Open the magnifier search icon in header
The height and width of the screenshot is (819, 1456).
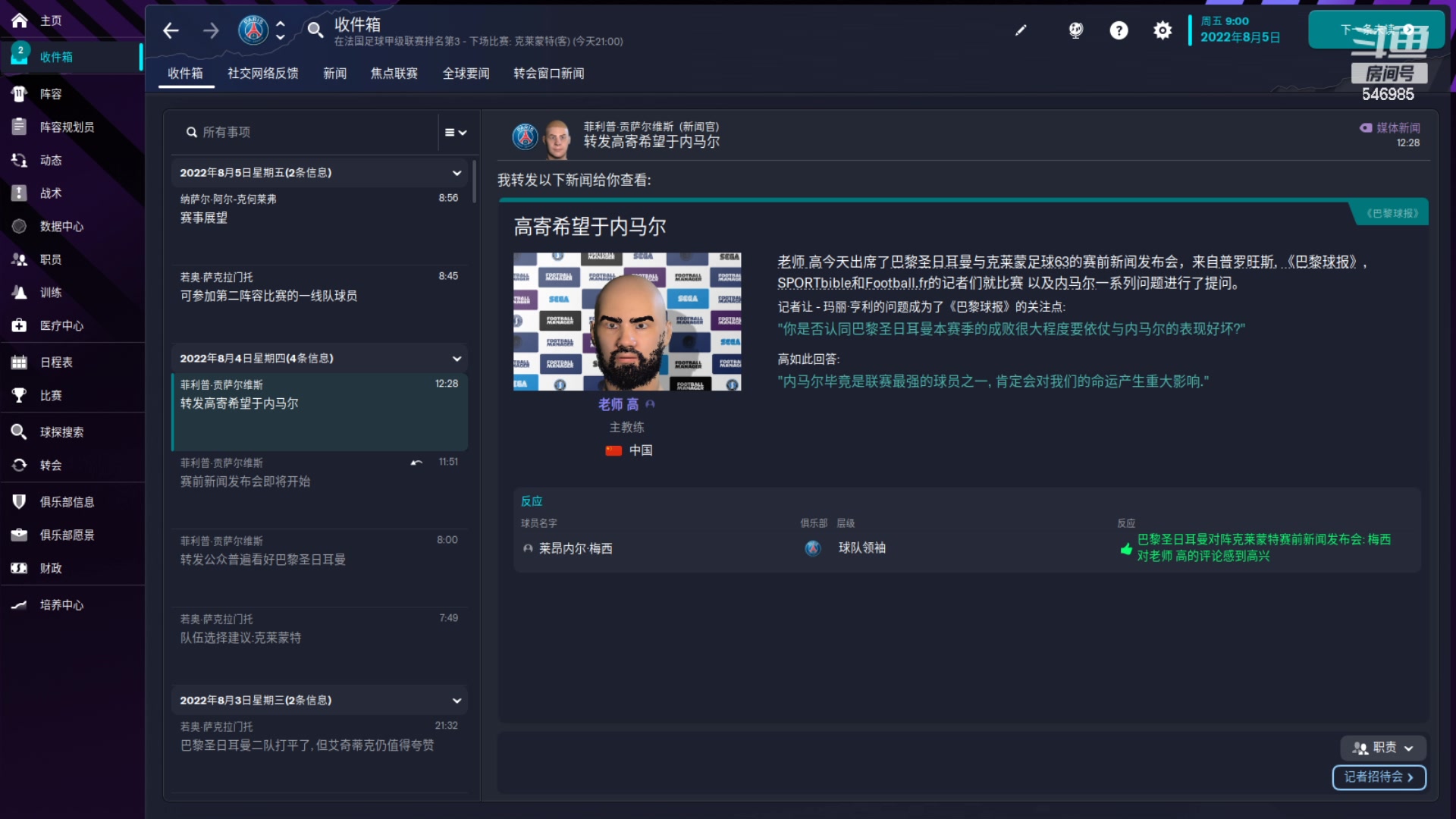tap(315, 30)
